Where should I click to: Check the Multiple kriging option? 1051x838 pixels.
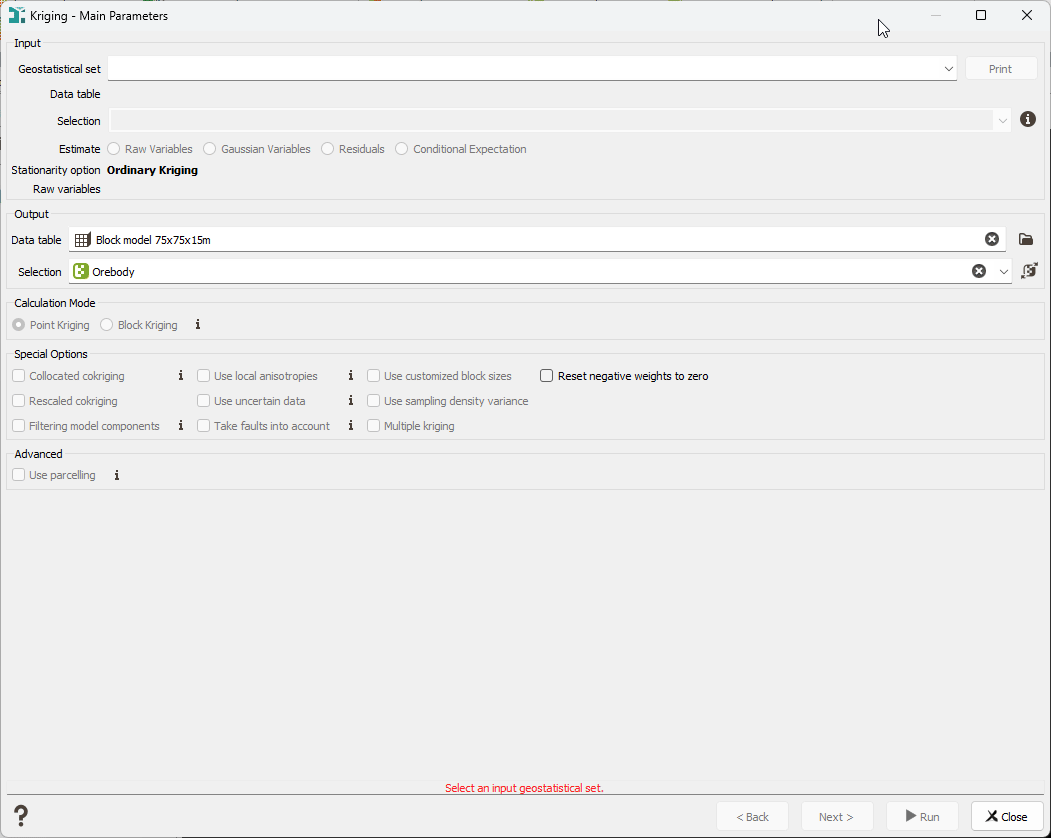pyautogui.click(x=373, y=425)
